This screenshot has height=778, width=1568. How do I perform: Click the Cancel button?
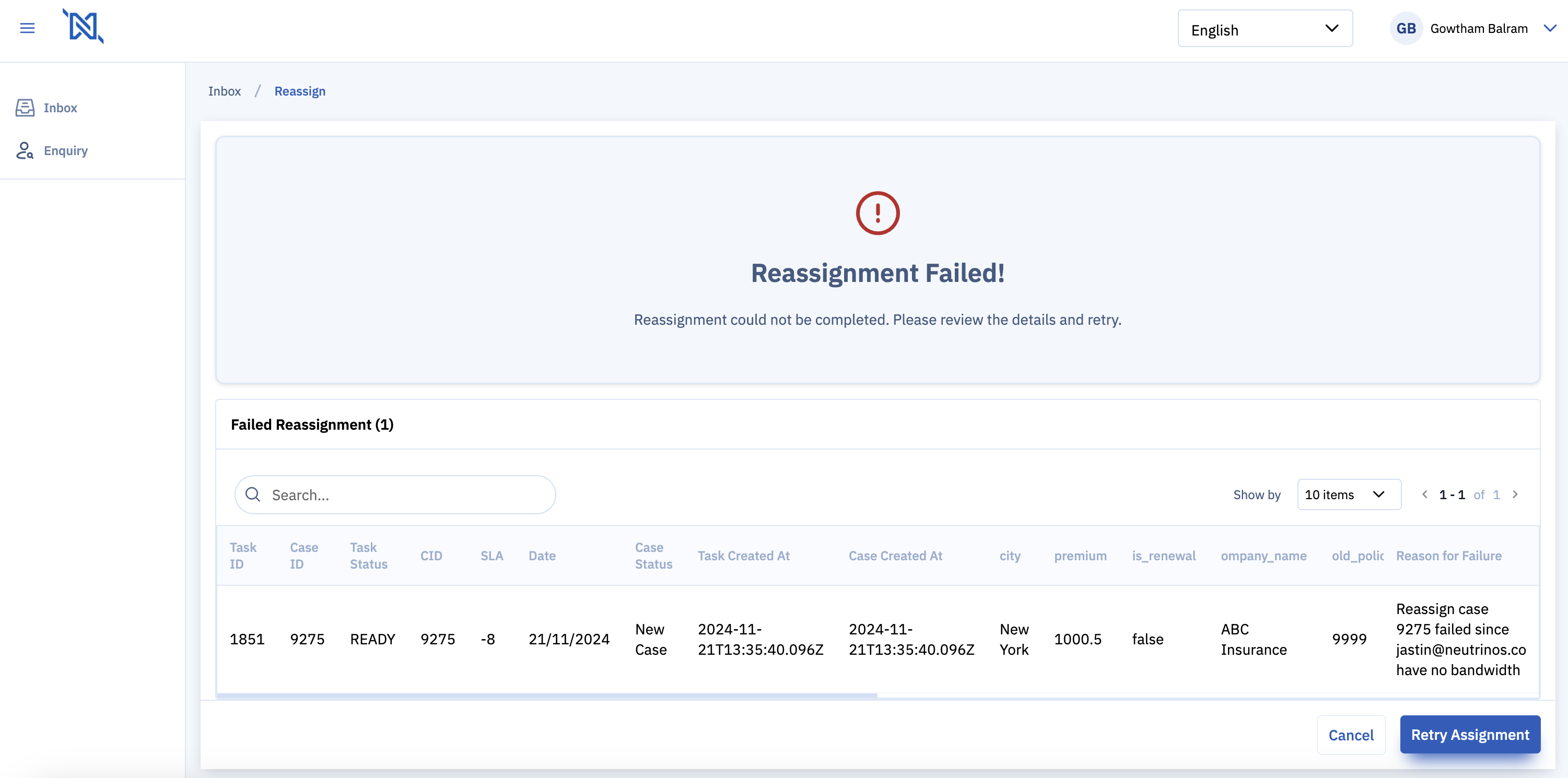pyautogui.click(x=1351, y=735)
